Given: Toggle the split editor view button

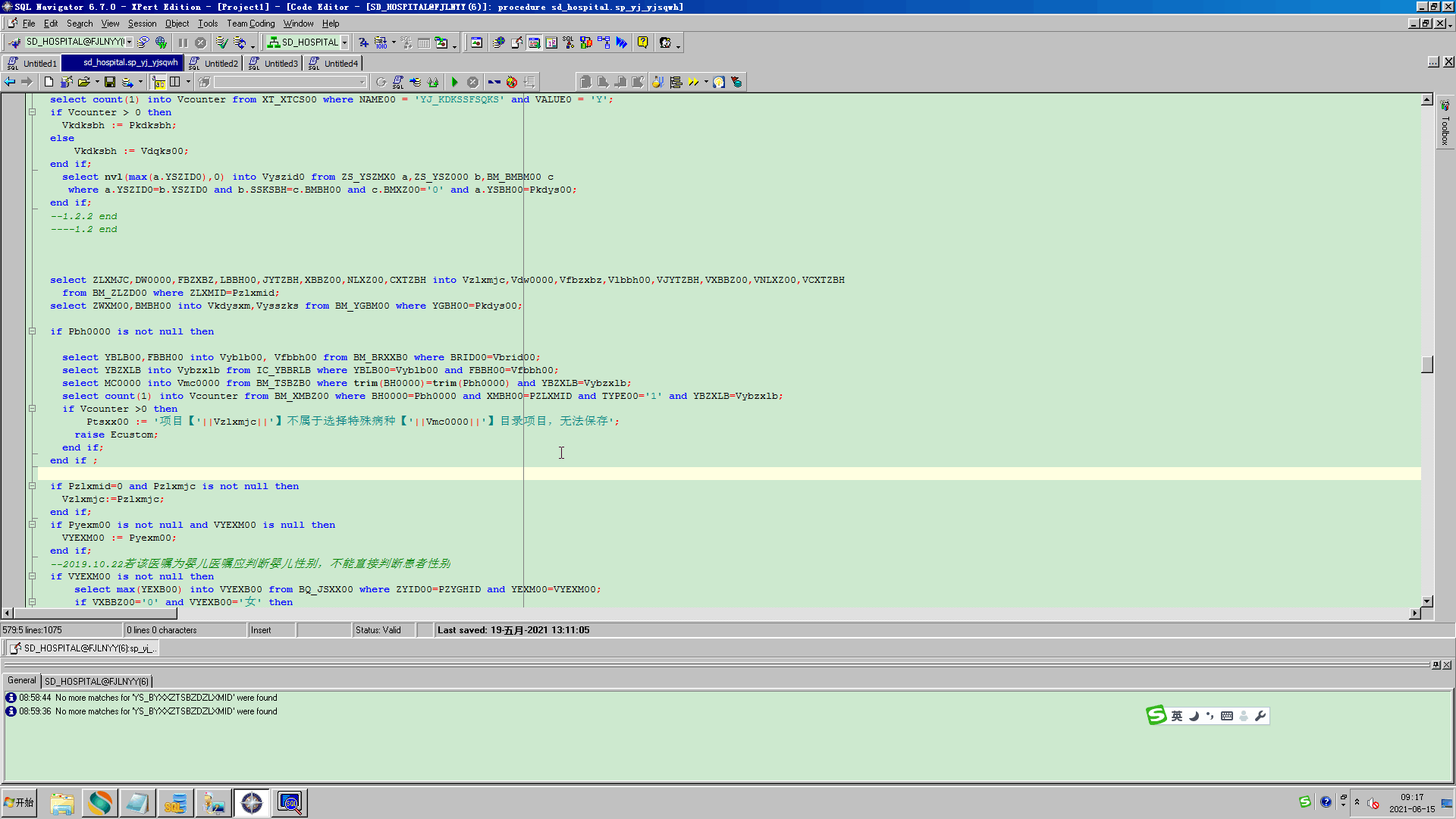Looking at the screenshot, I should pyautogui.click(x=175, y=82).
